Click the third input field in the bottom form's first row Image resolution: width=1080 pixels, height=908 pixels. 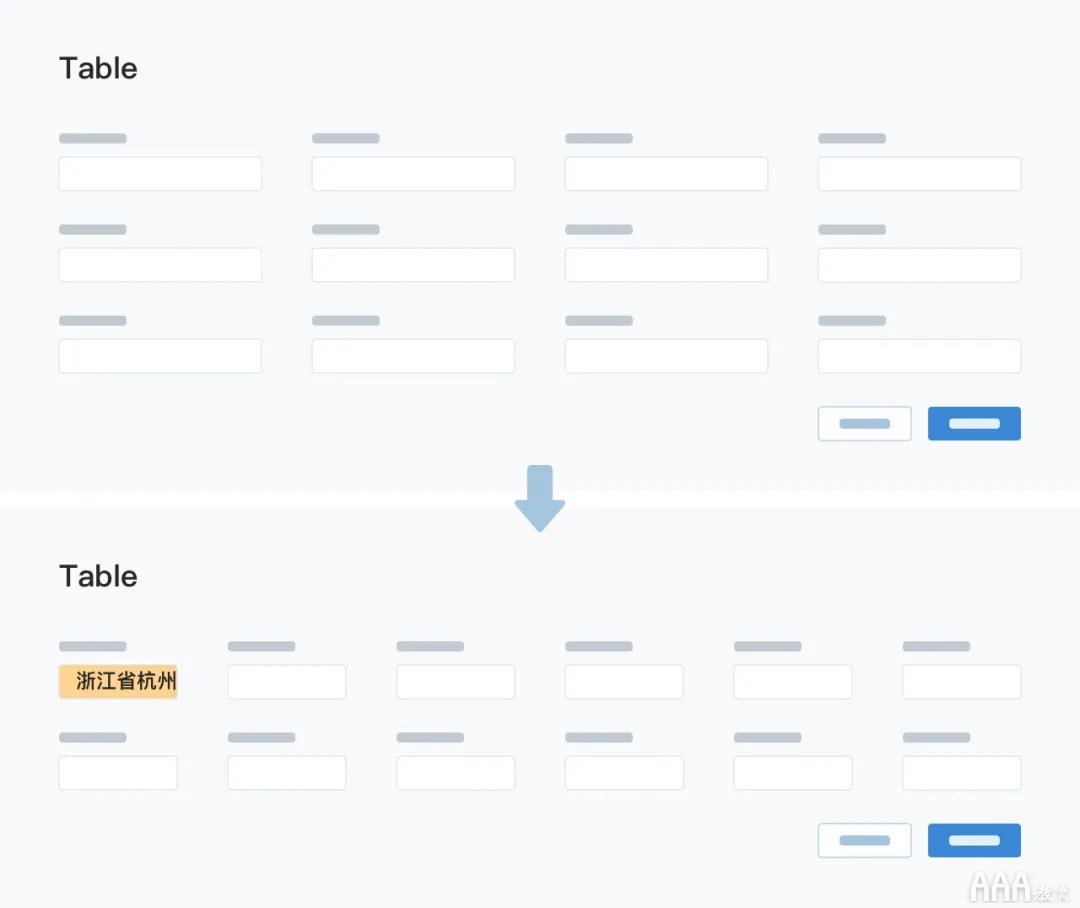455,681
